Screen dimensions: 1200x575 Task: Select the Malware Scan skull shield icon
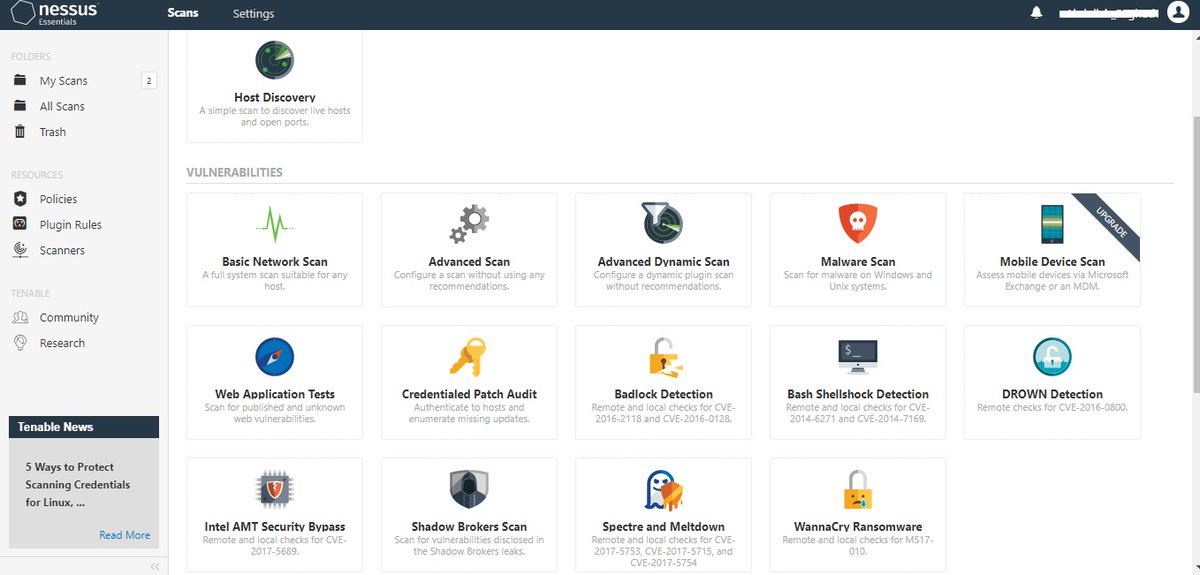[x=857, y=224]
